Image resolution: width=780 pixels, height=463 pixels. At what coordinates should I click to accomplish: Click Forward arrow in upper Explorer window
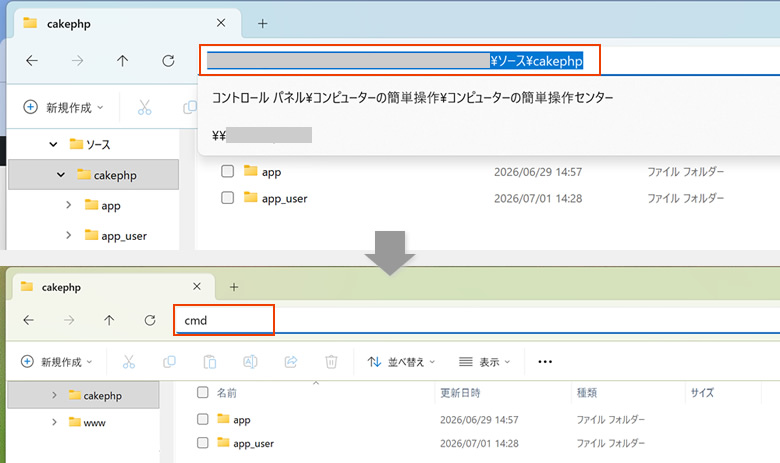point(78,61)
